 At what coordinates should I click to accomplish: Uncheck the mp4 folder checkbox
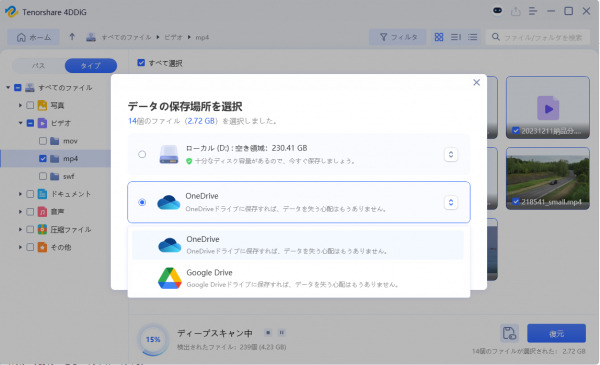click(43, 158)
